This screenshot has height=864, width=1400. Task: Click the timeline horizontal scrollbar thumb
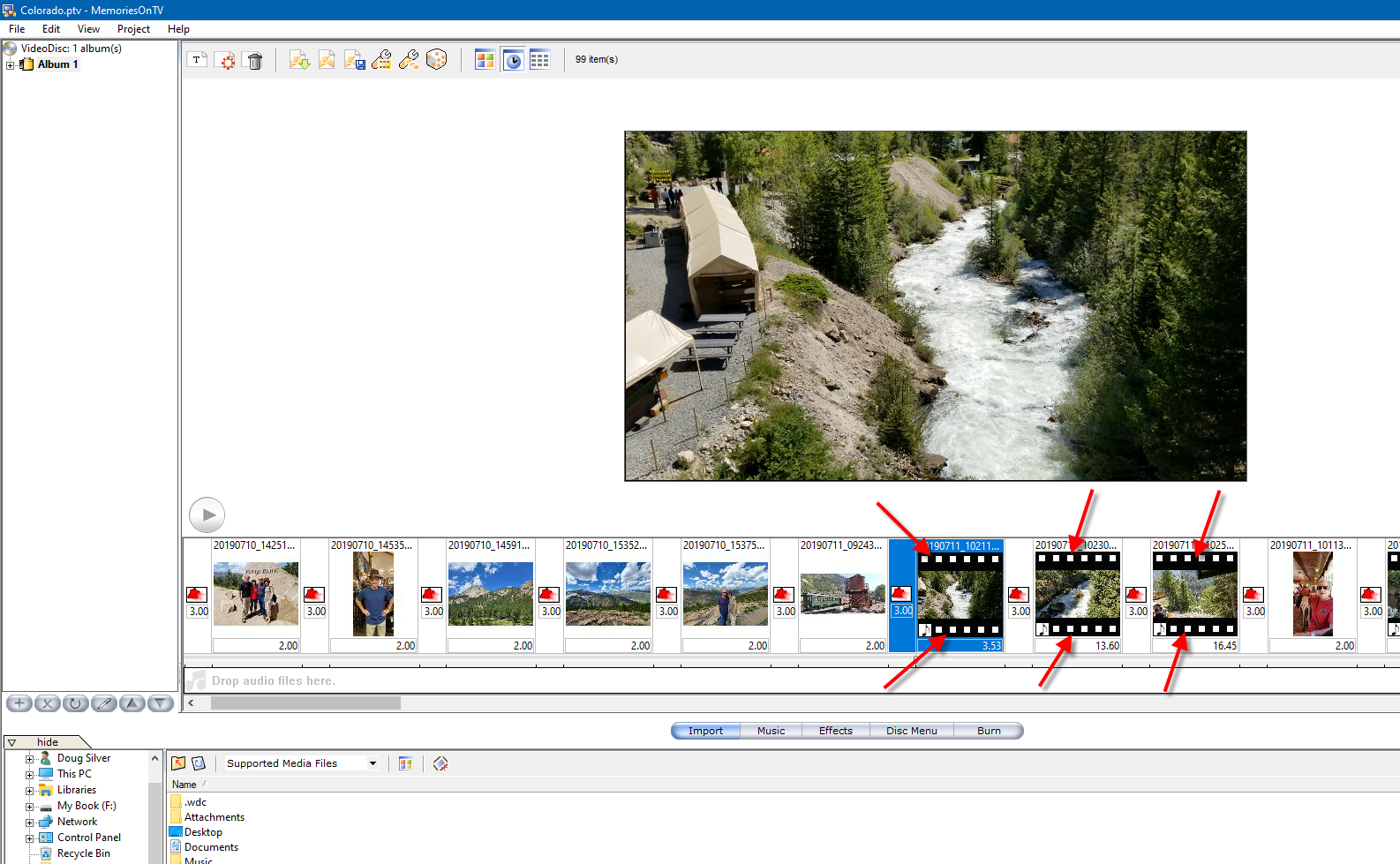[305, 703]
